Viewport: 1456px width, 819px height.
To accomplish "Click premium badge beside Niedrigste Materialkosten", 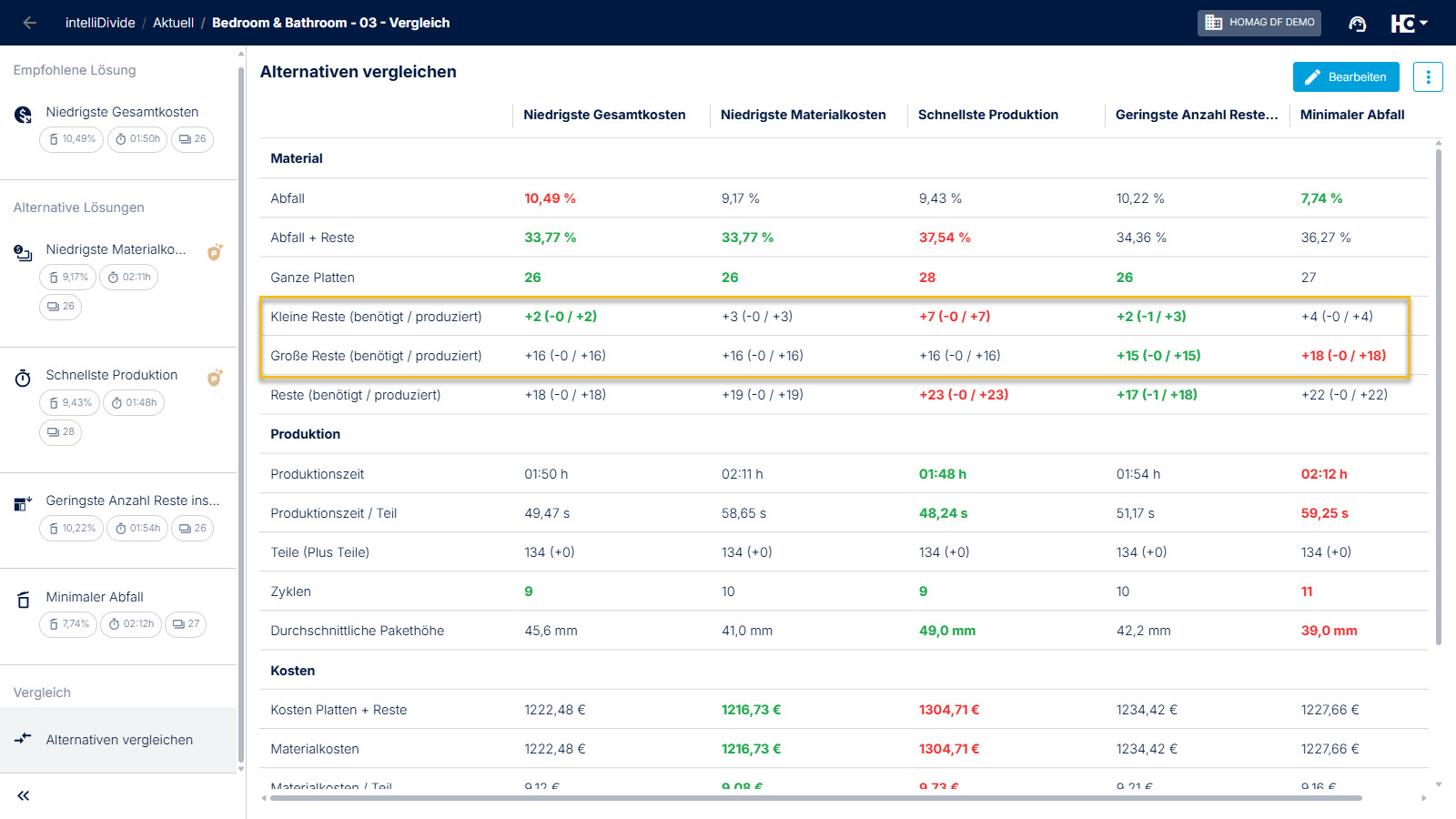I will point(215,252).
